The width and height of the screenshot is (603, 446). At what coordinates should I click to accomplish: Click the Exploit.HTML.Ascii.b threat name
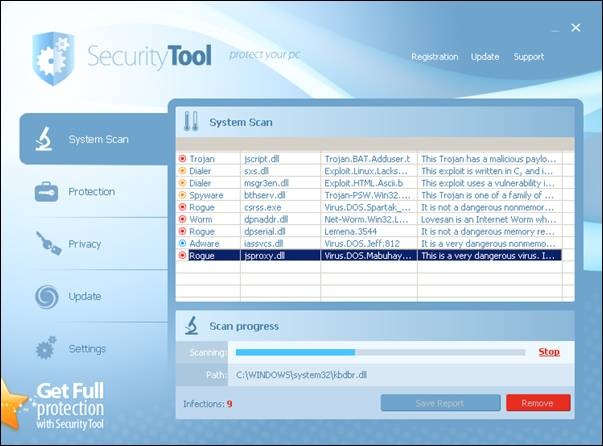coord(364,183)
